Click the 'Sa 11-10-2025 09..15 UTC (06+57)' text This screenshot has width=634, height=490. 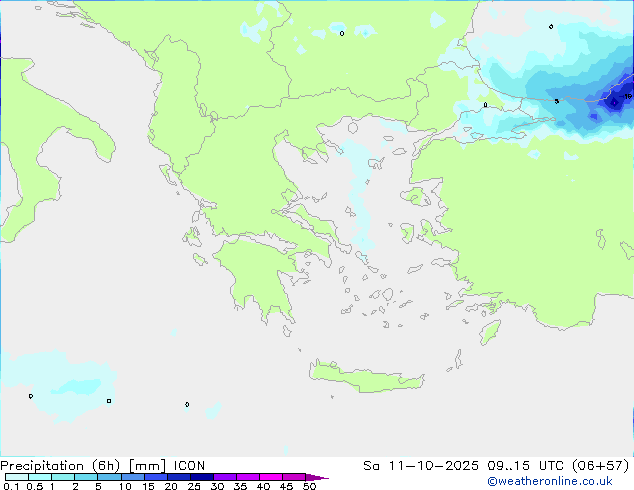click(496, 466)
